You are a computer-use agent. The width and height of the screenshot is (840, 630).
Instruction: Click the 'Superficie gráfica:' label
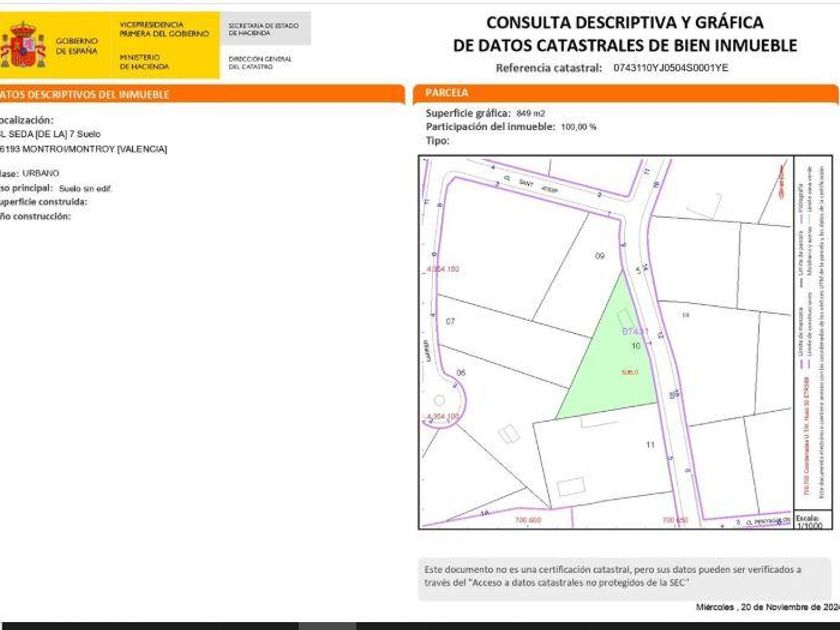pyautogui.click(x=468, y=113)
